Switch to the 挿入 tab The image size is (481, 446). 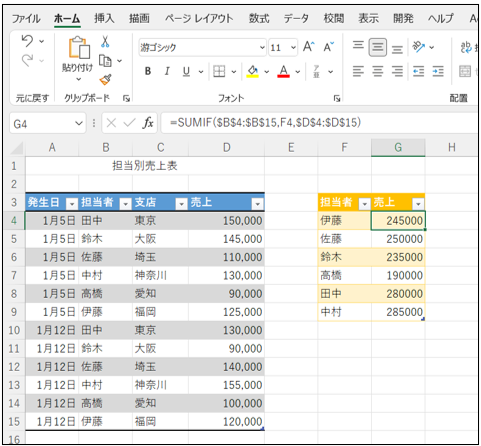coord(104,18)
